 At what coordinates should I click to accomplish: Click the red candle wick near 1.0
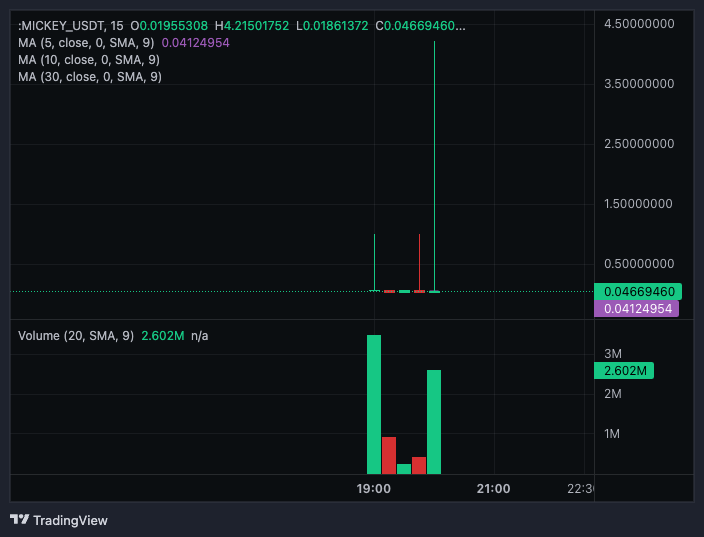419,262
